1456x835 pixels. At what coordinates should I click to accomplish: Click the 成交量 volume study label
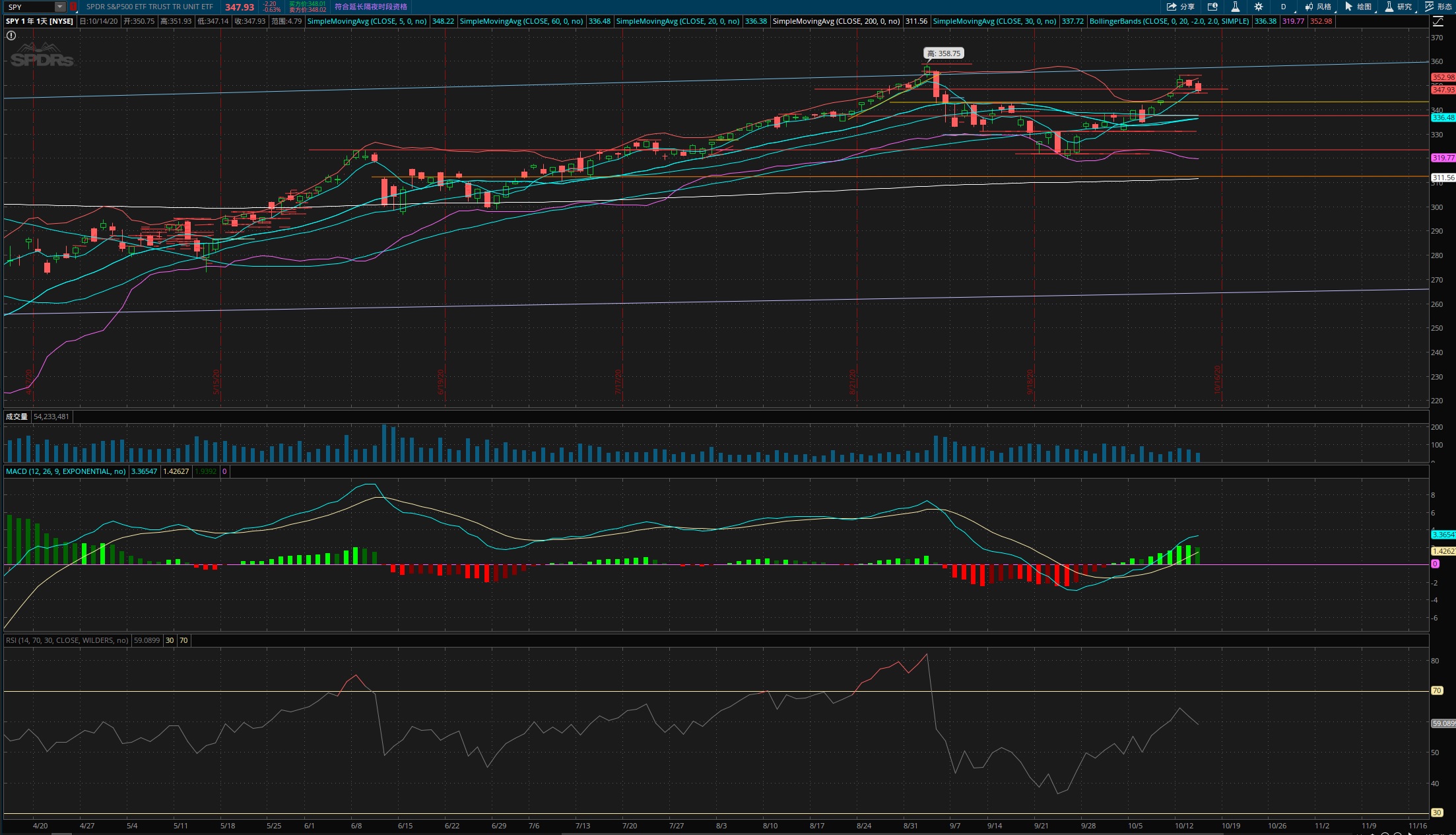tap(17, 417)
